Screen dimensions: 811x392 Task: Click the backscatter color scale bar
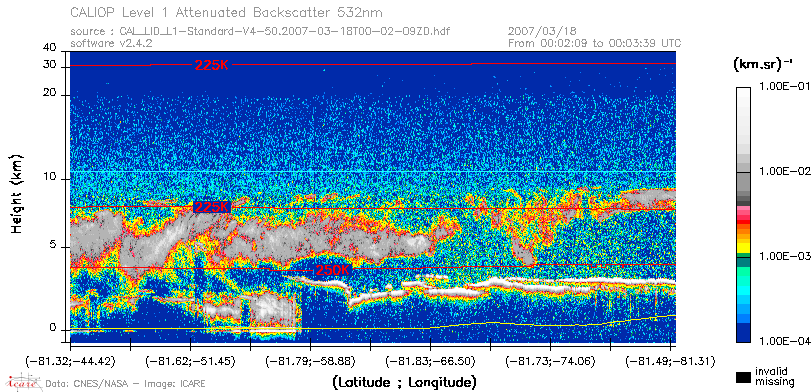[x=743, y=215]
